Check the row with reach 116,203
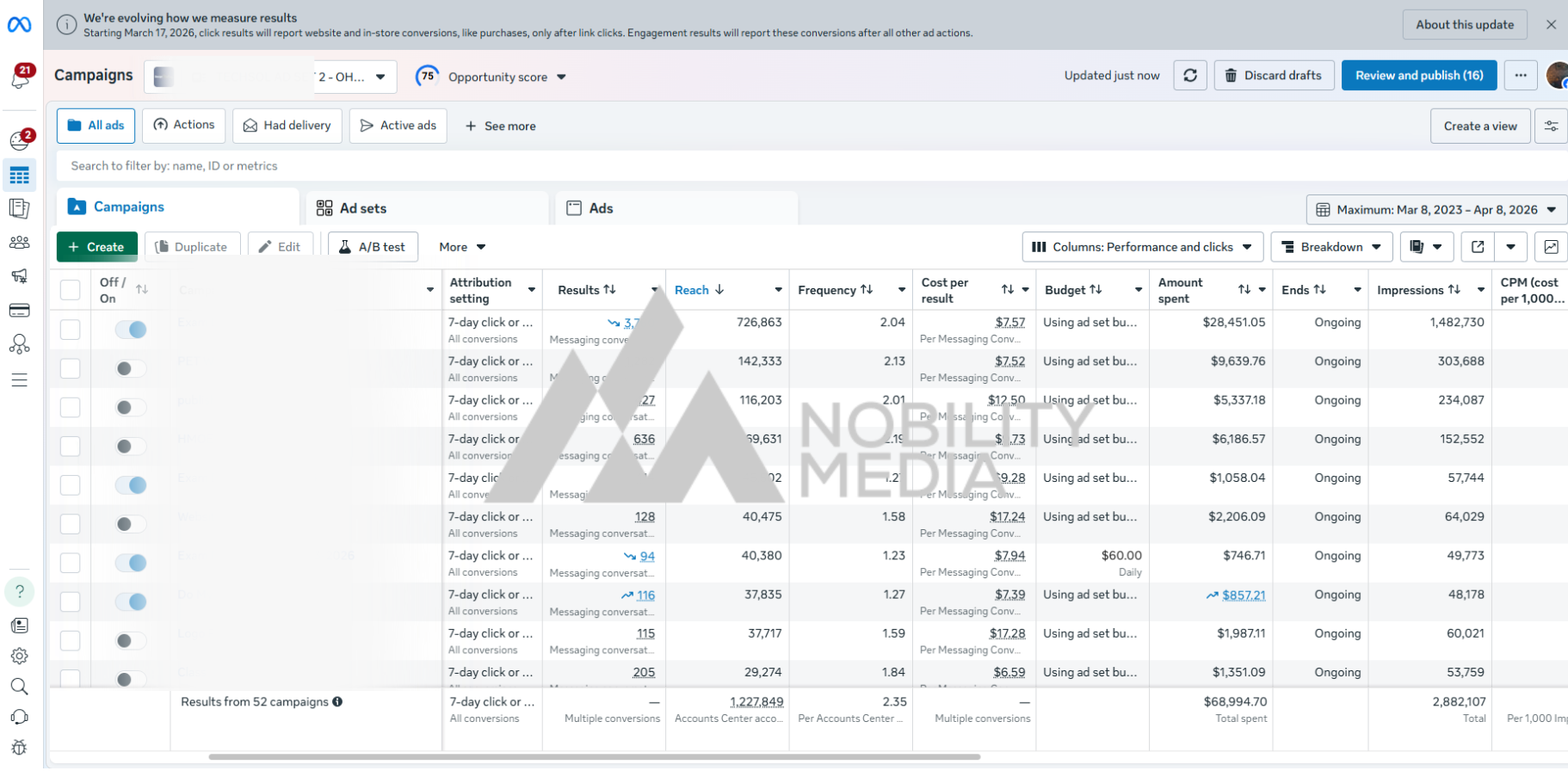This screenshot has width=1568, height=777. (x=71, y=407)
